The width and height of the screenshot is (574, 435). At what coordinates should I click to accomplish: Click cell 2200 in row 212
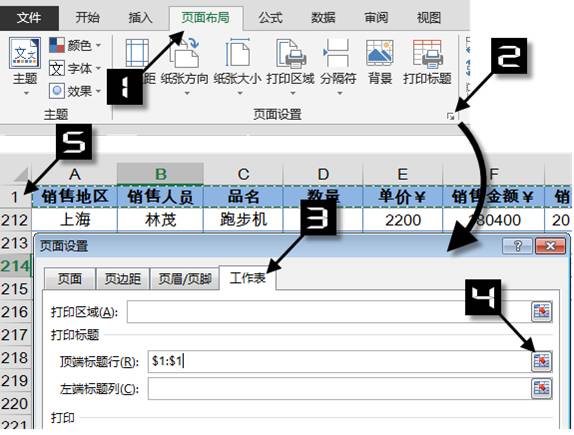[x=402, y=220]
